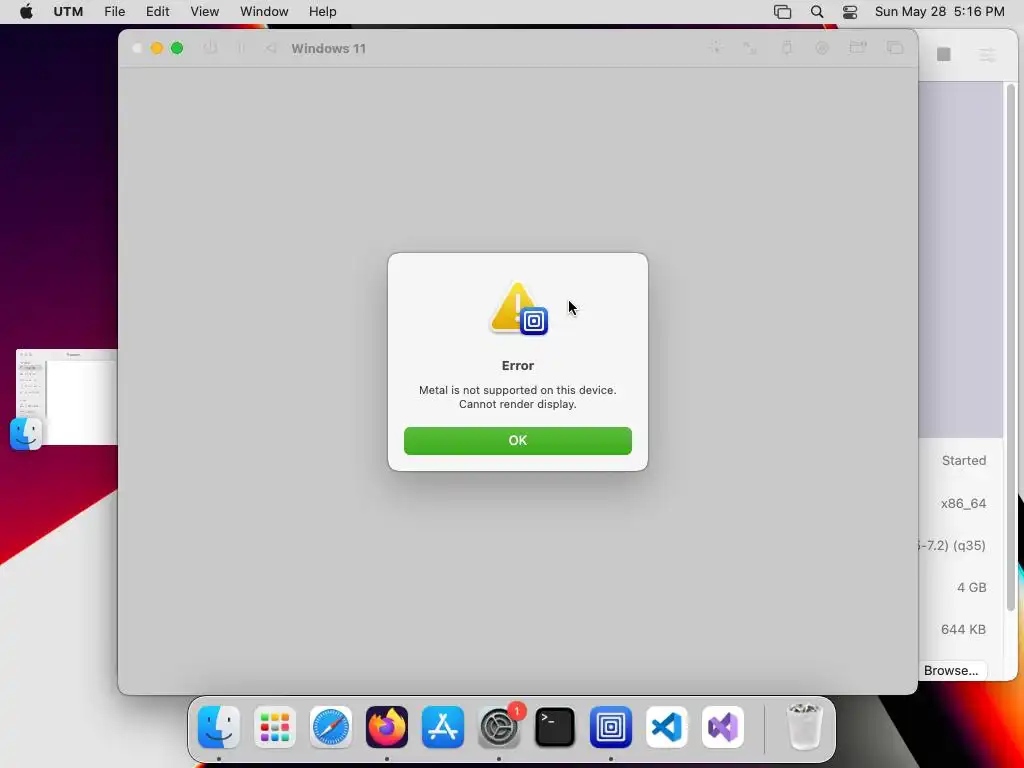This screenshot has width=1024, height=768.
Task: Click the resize display arrows toolbar icon
Action: point(750,48)
